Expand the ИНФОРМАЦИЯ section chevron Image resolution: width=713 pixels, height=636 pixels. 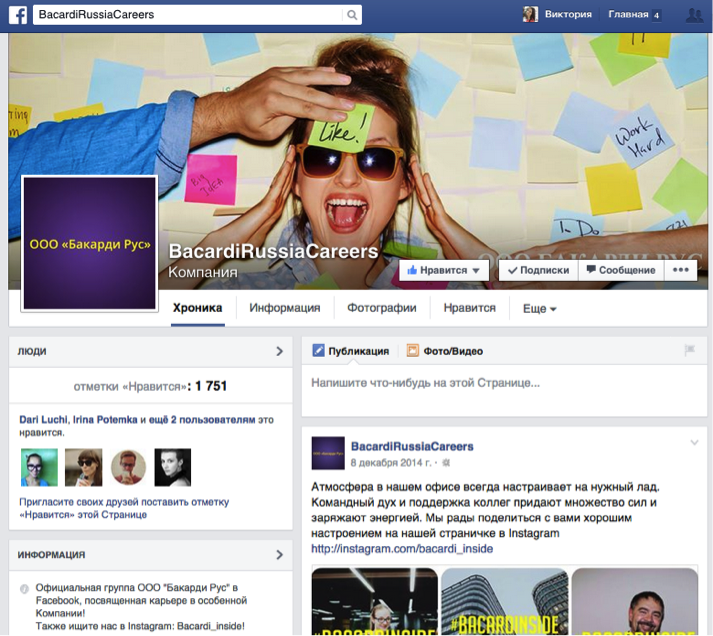tap(279, 555)
